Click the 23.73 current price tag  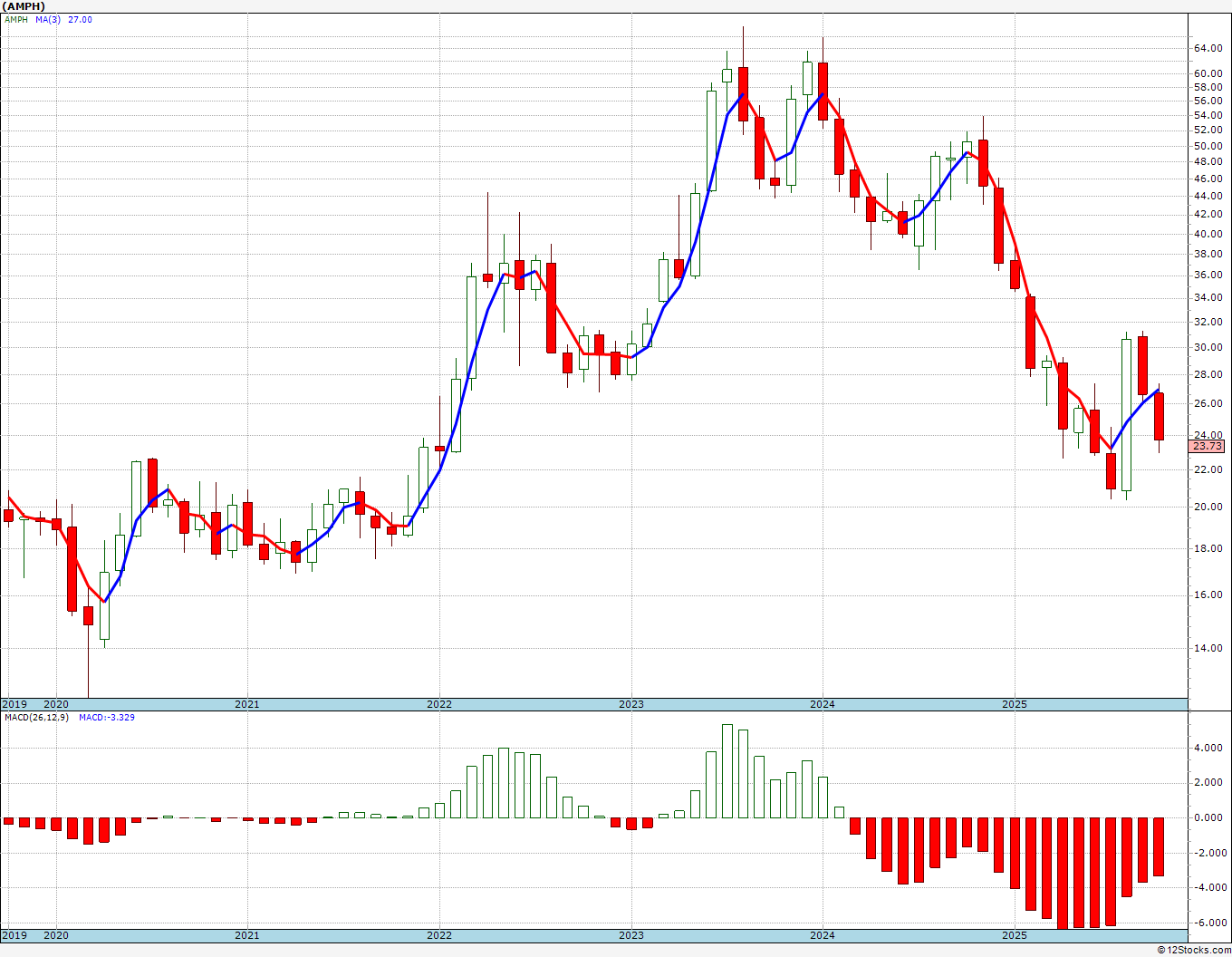tap(1208, 447)
